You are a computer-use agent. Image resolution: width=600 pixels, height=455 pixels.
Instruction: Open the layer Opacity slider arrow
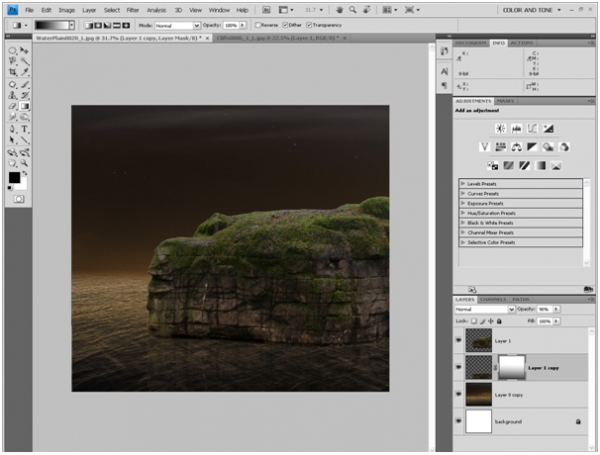[x=556, y=309]
